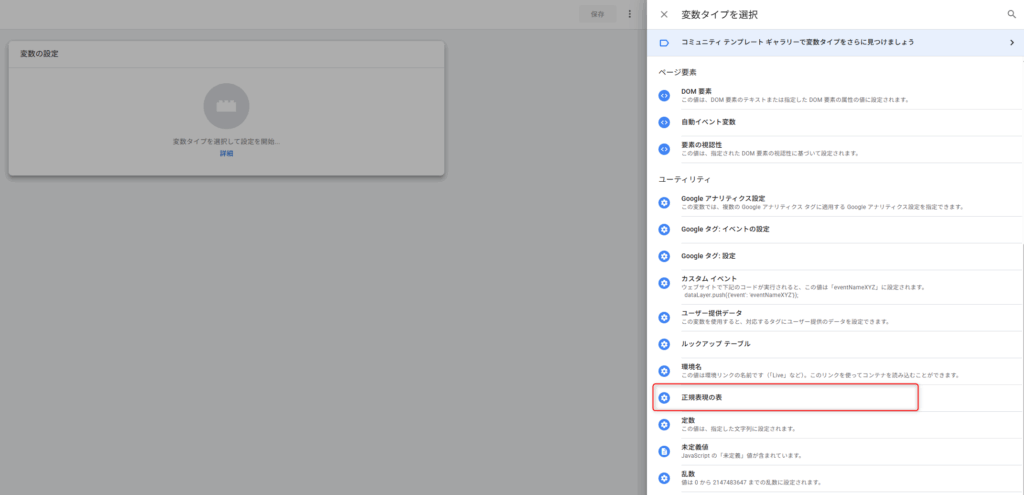Click the 未定義値 variable icon
This screenshot has height=495, width=1024.
[664, 451]
